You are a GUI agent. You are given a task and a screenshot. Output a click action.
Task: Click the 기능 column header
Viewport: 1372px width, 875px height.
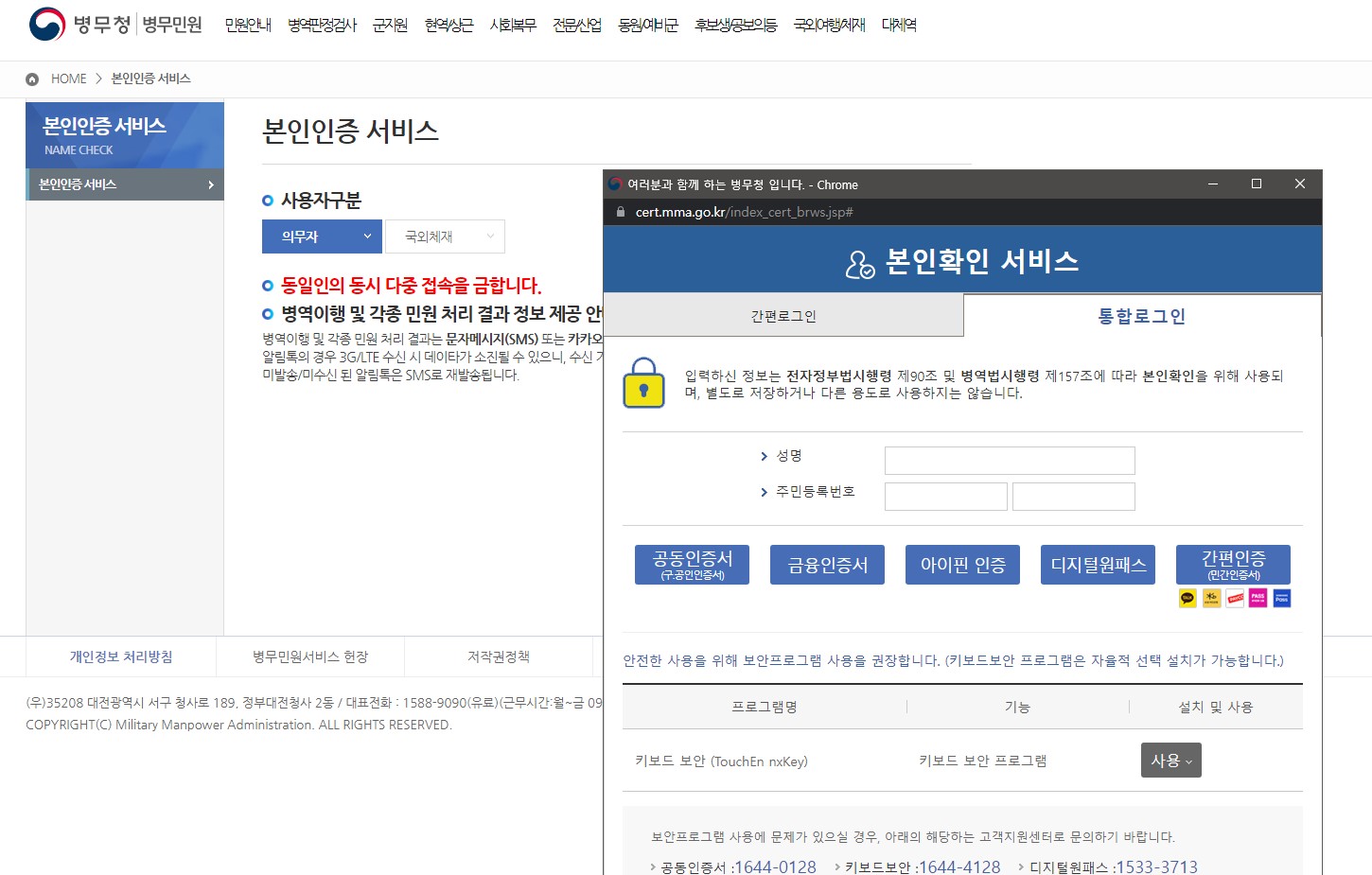coord(1017,707)
